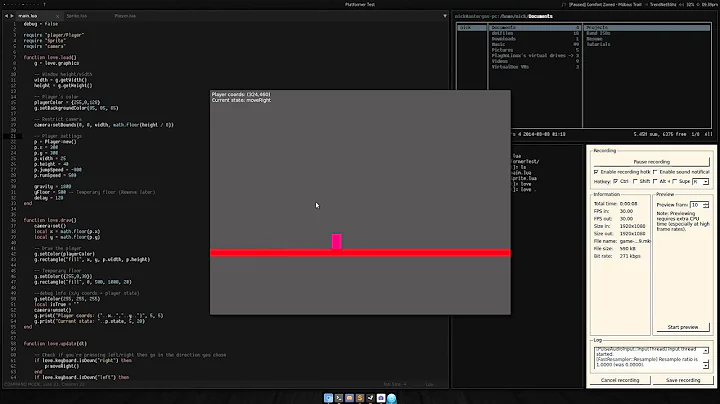Open the file manager icon in dock

tap(349, 398)
